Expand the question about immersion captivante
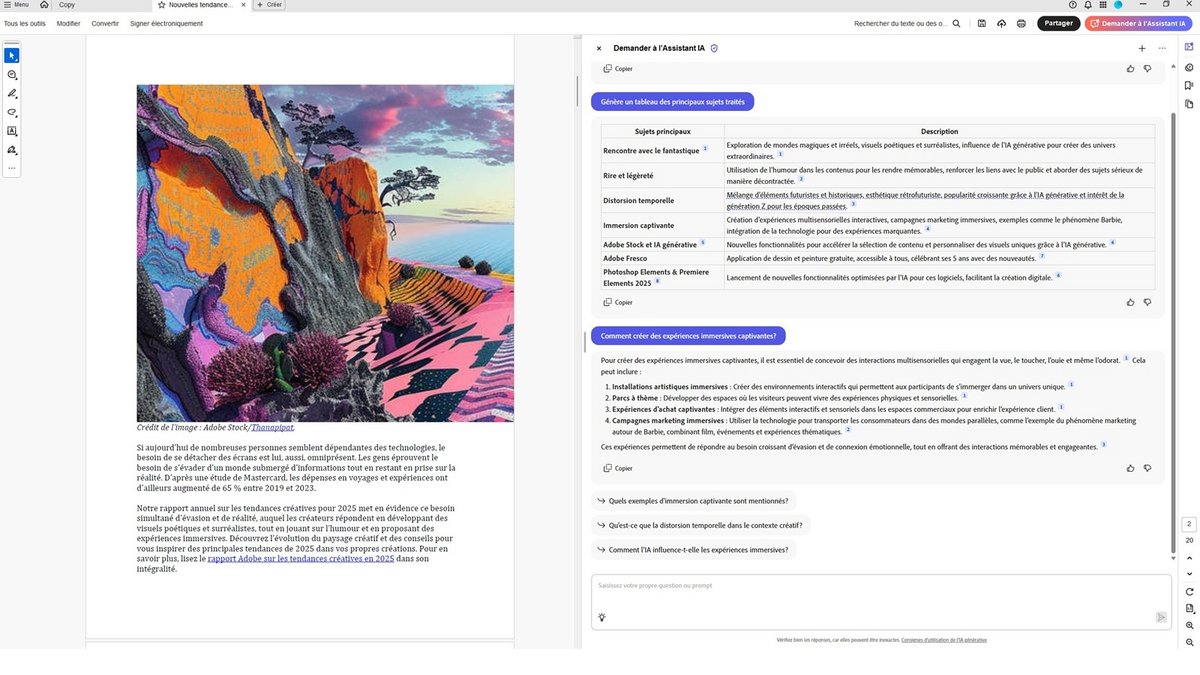Viewport: 1200px width, 675px height. (699, 500)
